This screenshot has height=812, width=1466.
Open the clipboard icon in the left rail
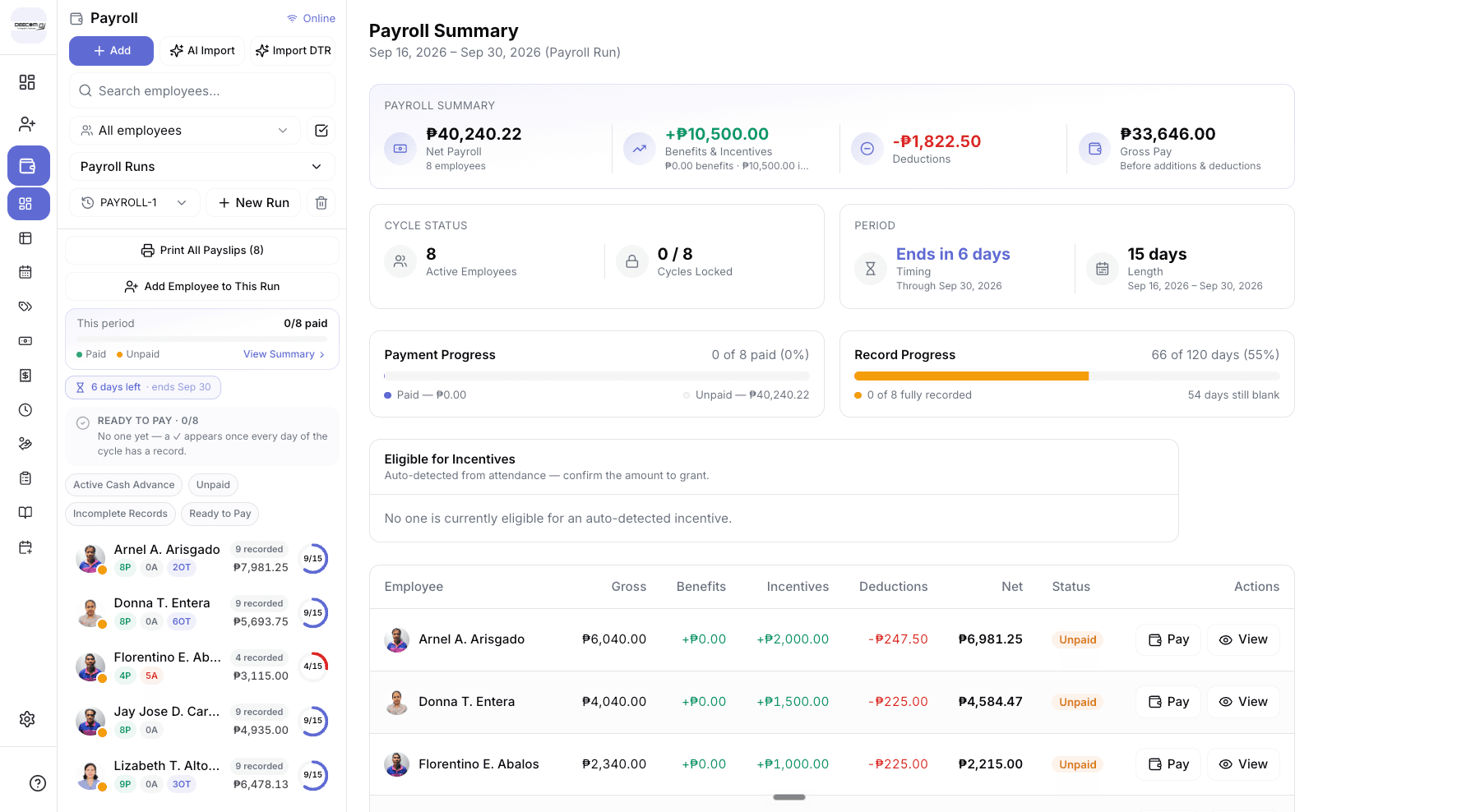25,478
